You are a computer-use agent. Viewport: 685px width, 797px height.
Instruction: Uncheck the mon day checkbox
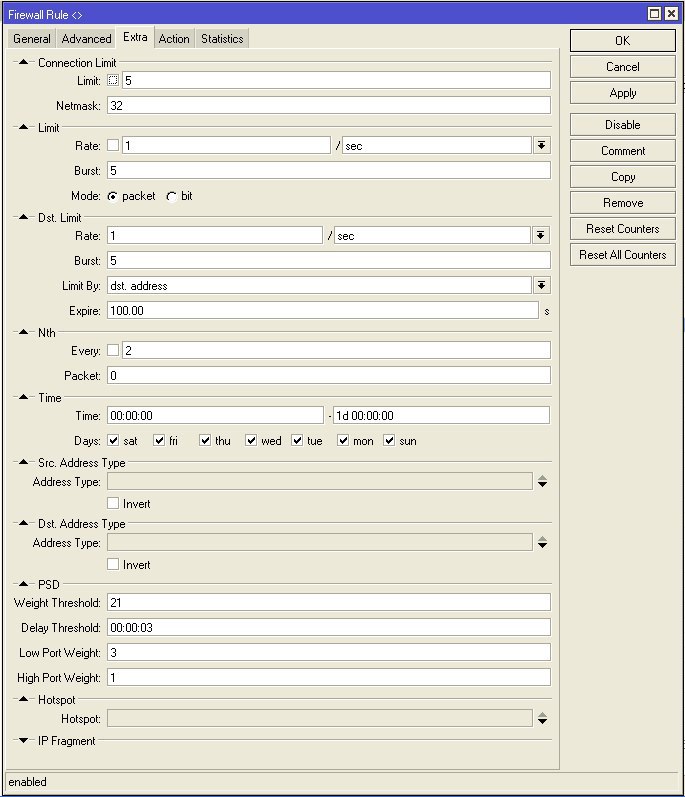coord(343,441)
